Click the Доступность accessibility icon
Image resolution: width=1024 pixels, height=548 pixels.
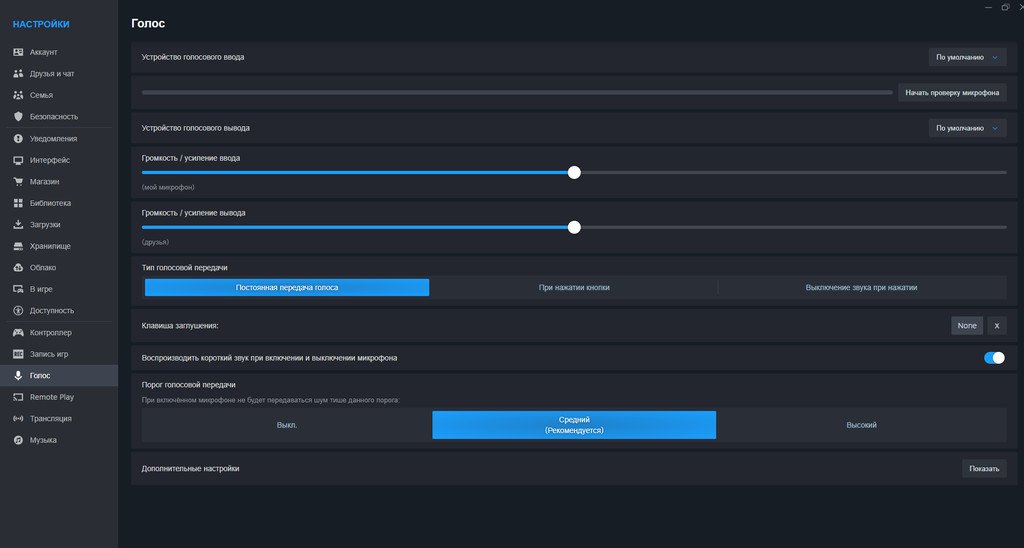(18, 311)
